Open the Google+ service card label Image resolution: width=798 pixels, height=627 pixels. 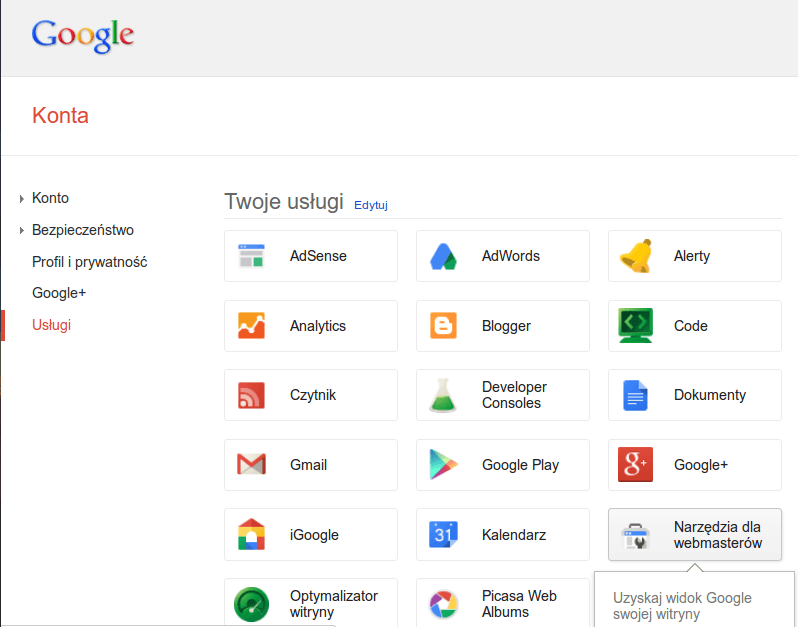[x=701, y=465]
